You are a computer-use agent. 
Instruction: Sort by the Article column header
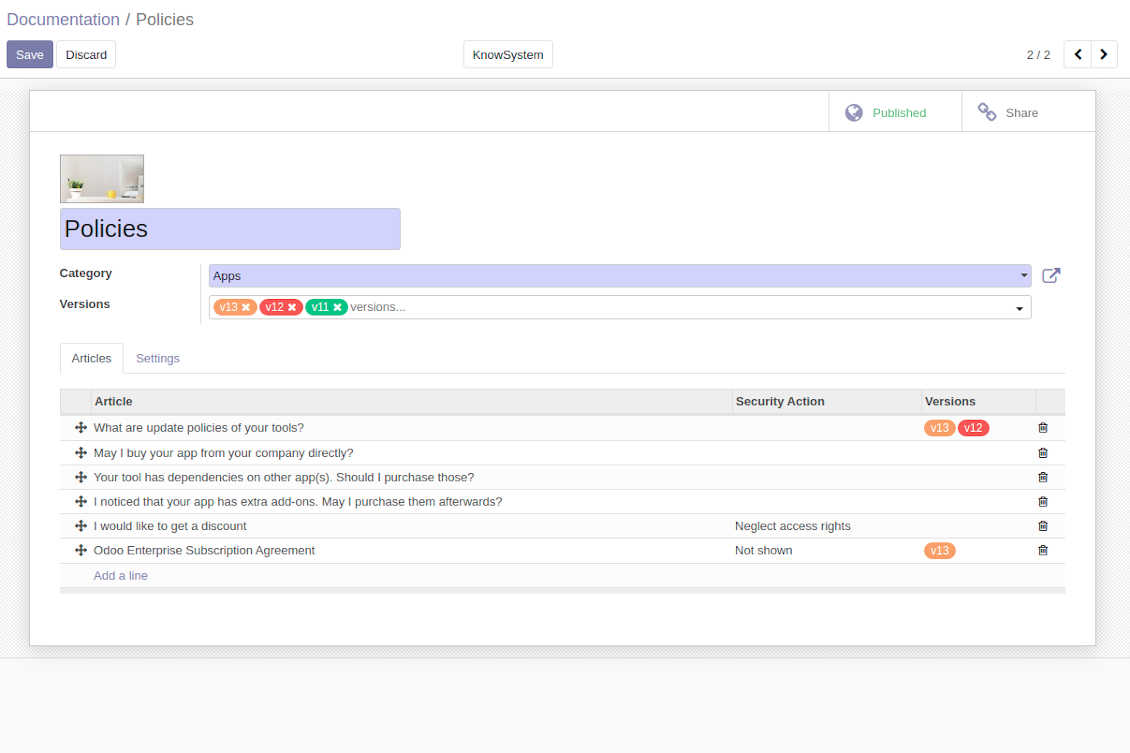pos(411,402)
